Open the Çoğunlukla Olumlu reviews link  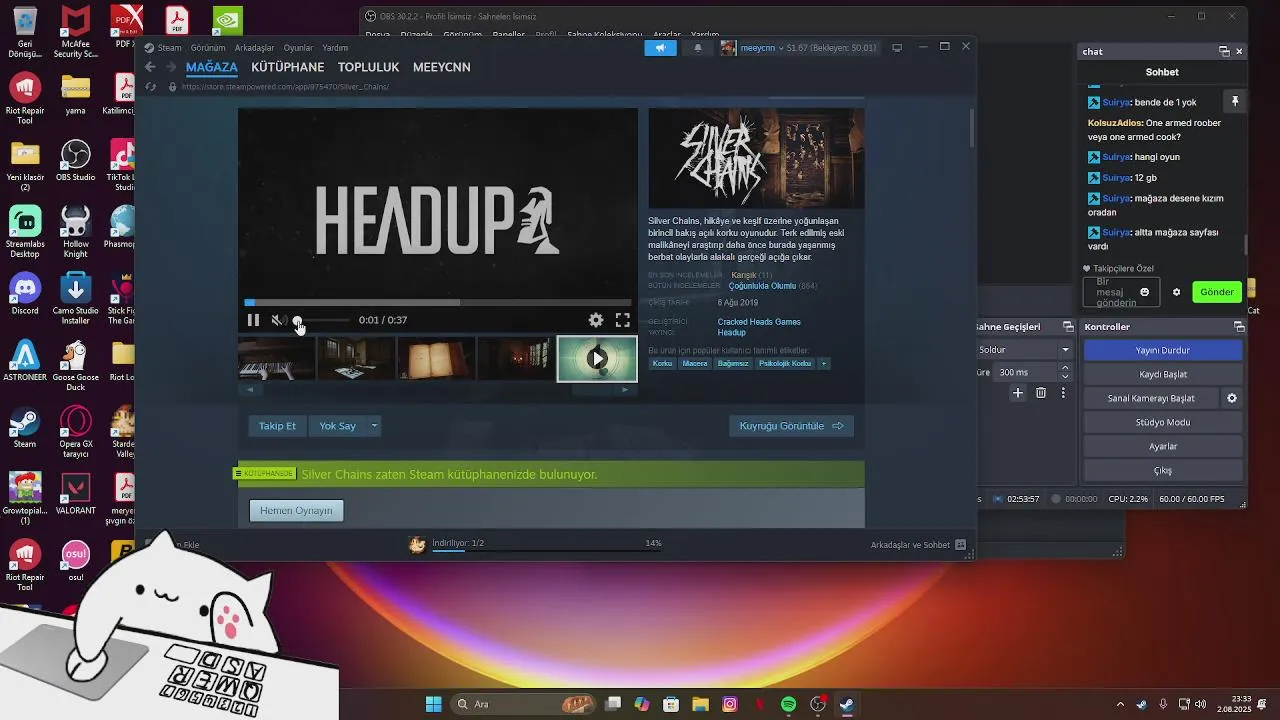tap(762, 286)
